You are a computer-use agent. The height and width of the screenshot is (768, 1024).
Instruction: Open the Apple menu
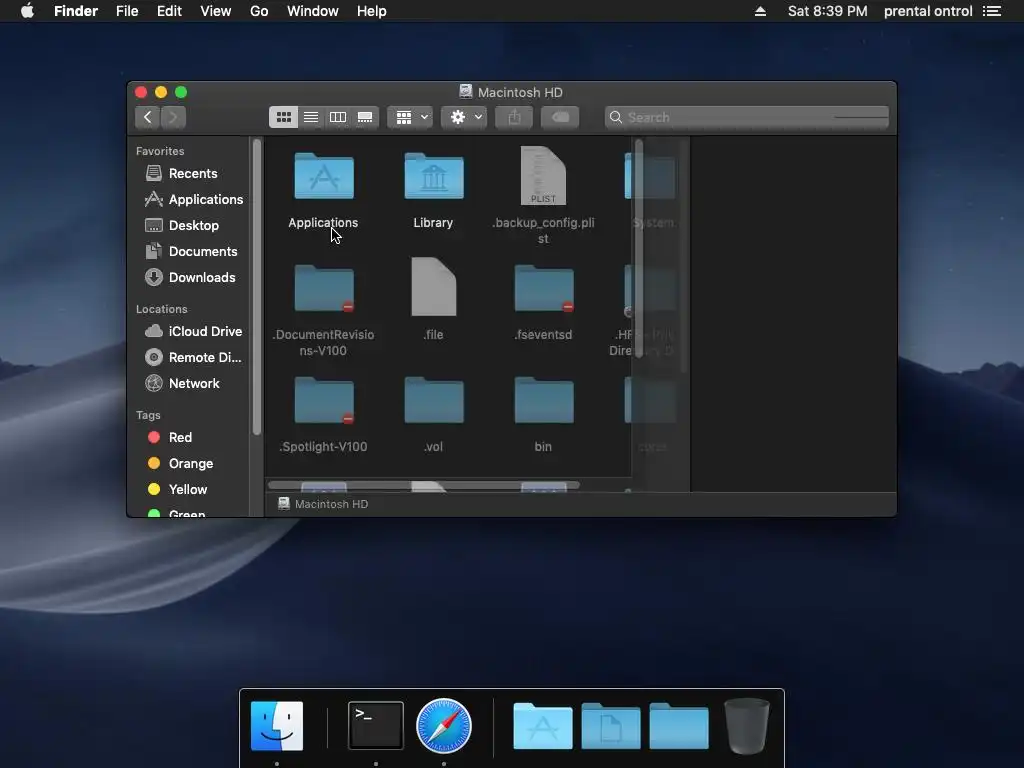(27, 11)
